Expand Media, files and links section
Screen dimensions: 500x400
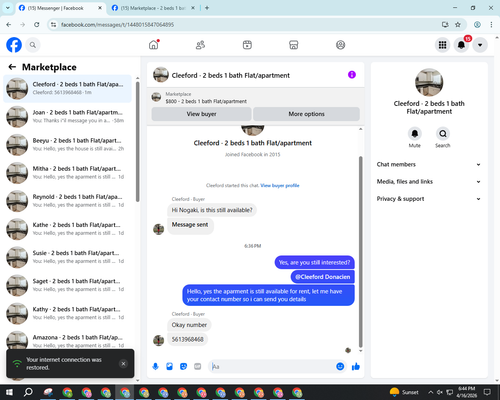coord(429,182)
